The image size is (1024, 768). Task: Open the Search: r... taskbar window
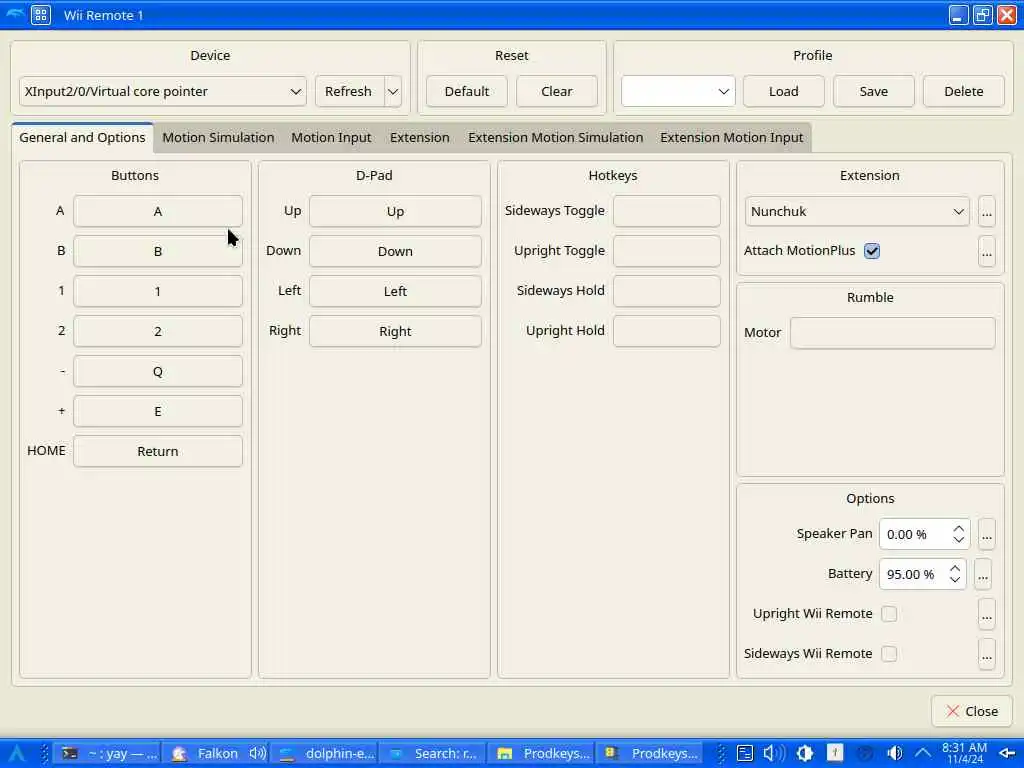click(x=434, y=753)
